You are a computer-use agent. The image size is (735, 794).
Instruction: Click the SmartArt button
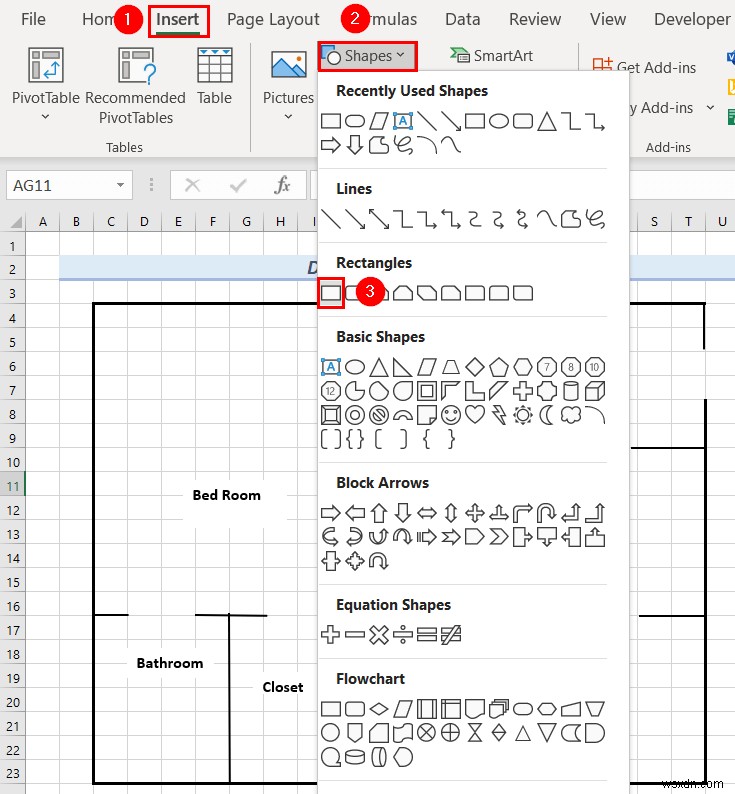coord(491,55)
